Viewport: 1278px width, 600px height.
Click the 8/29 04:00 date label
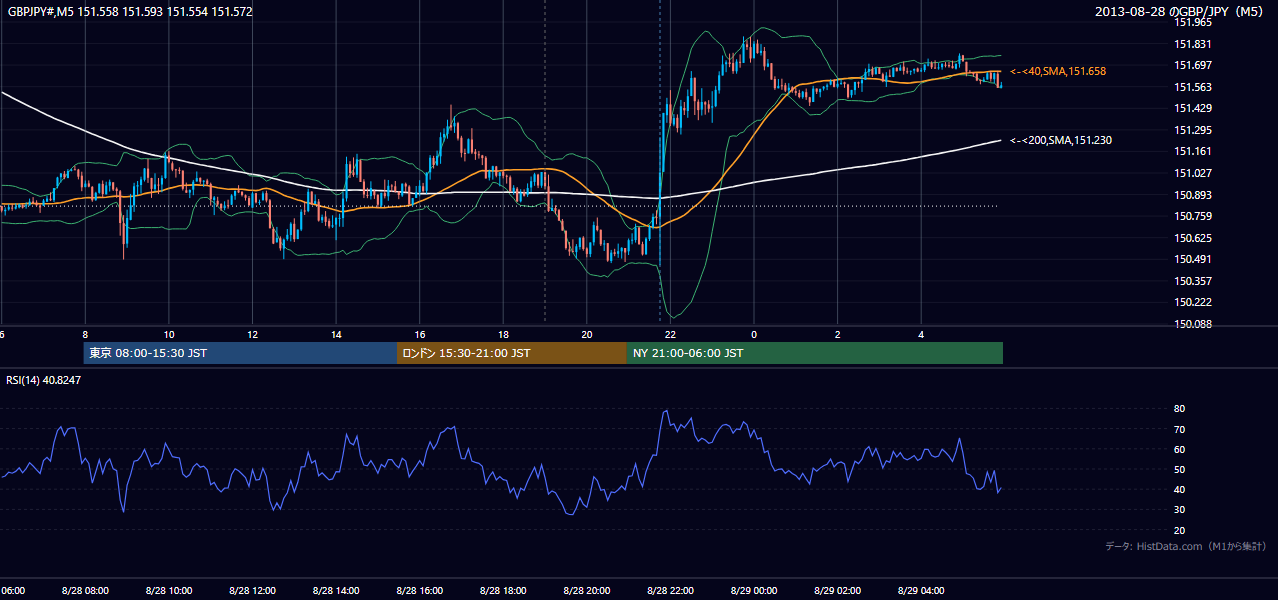921,590
